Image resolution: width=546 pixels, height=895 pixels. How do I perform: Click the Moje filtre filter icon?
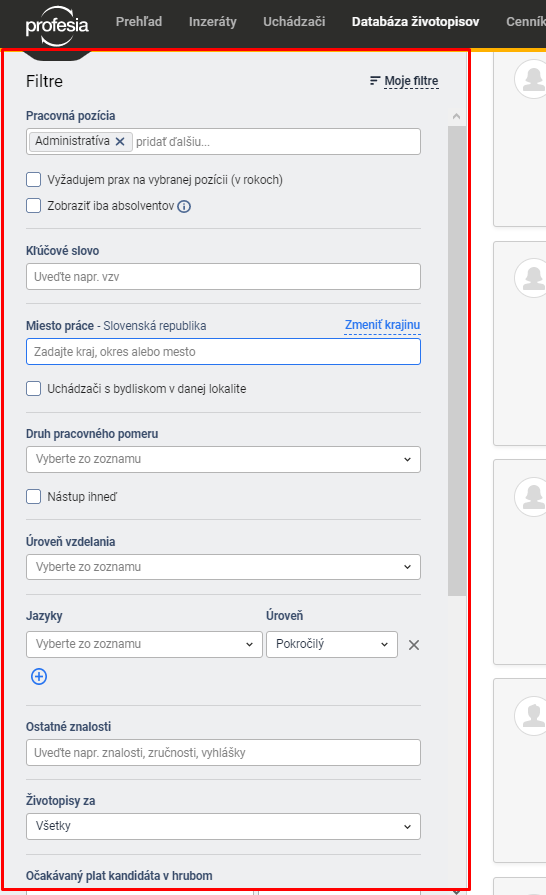(374, 81)
